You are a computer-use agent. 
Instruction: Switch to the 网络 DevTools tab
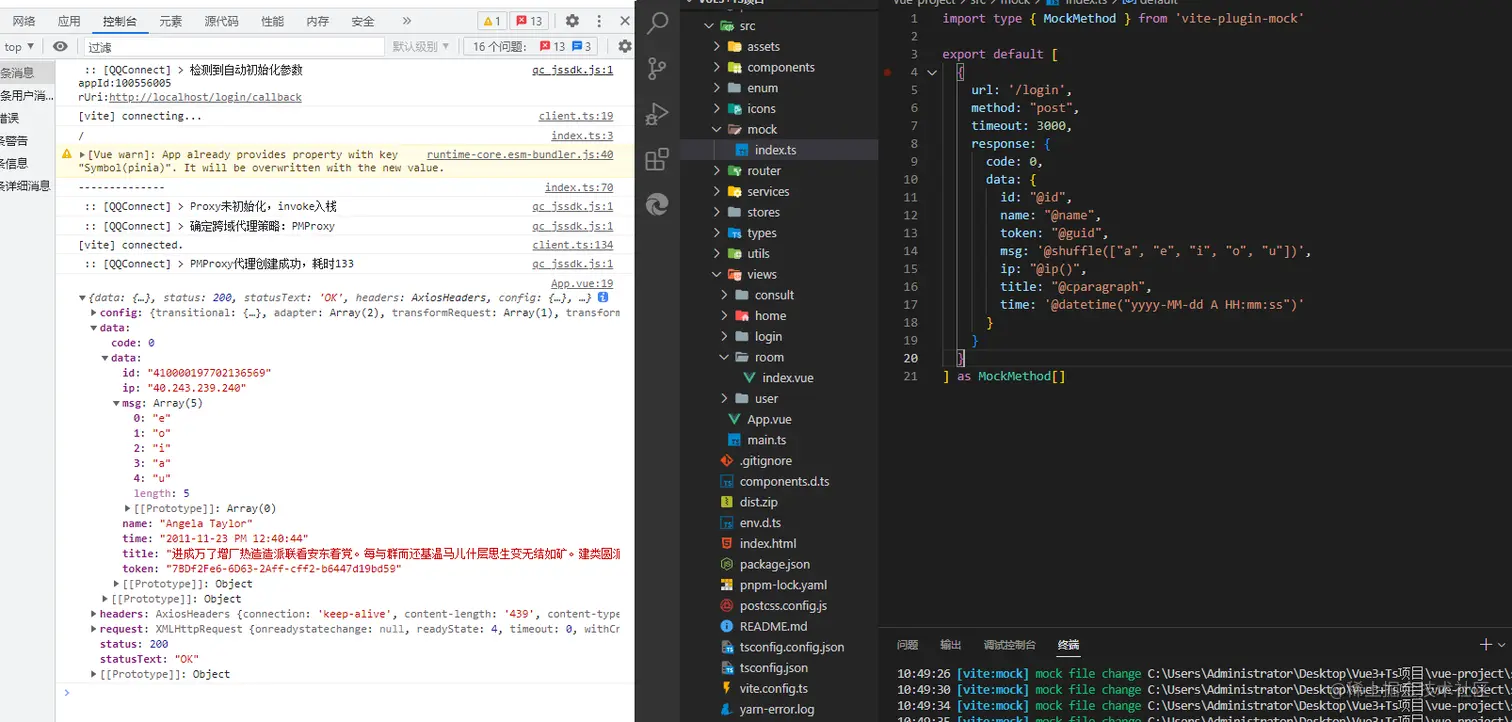[x=24, y=21]
